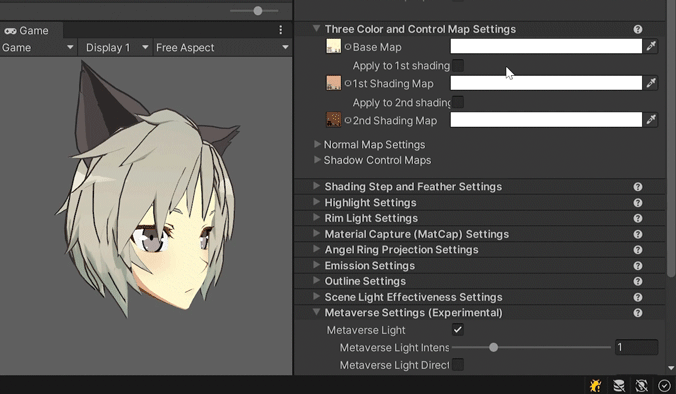Open help for Highlight Settings
Viewport: 676px width, 394px height.
click(x=638, y=203)
